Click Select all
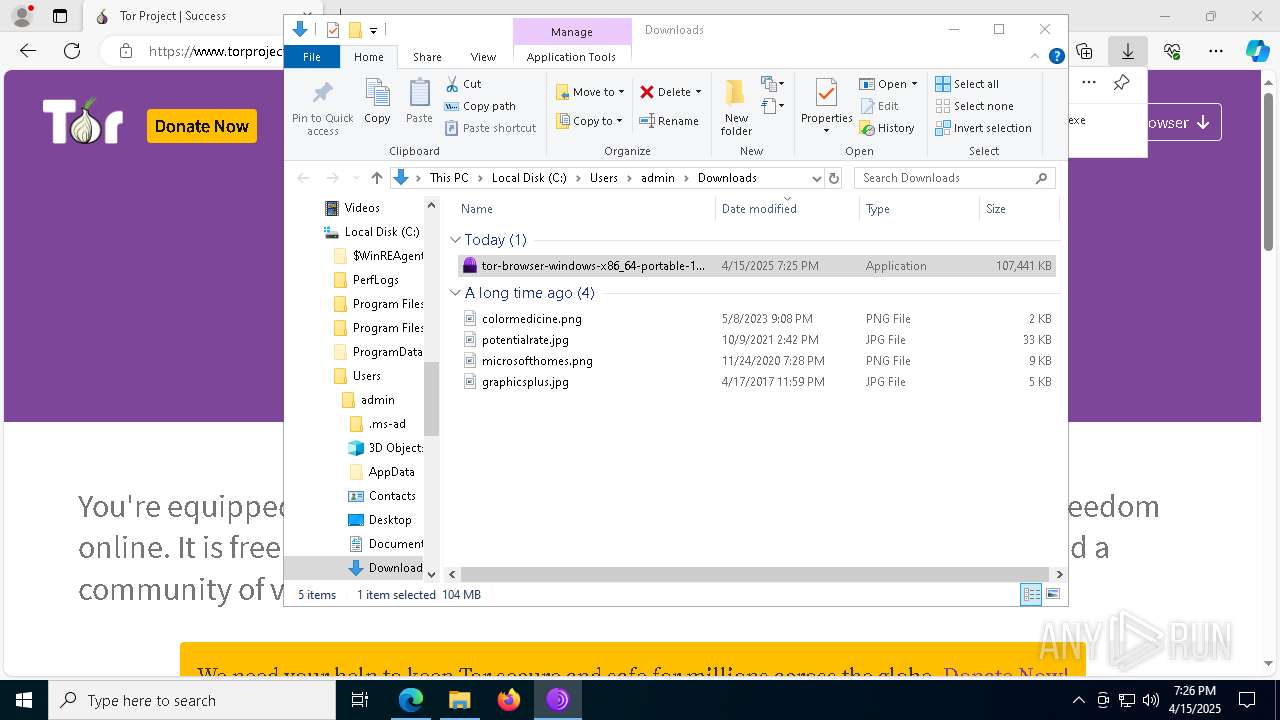Screen dimensions: 1280x720 click(967, 84)
